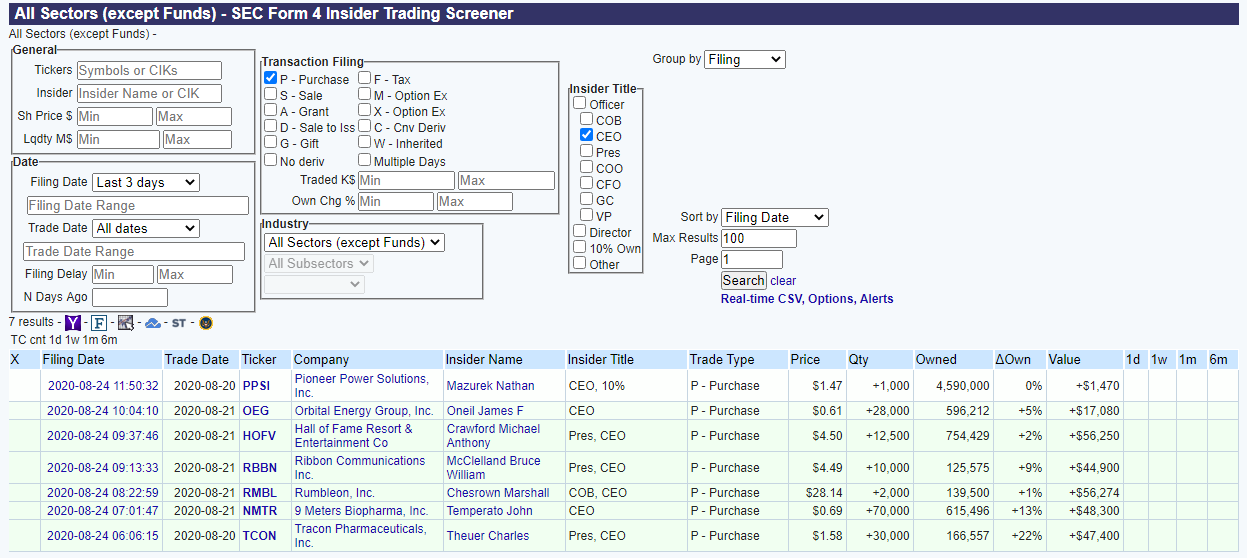Open the All Subsectors dropdown
The height and width of the screenshot is (558, 1247).
click(x=319, y=263)
